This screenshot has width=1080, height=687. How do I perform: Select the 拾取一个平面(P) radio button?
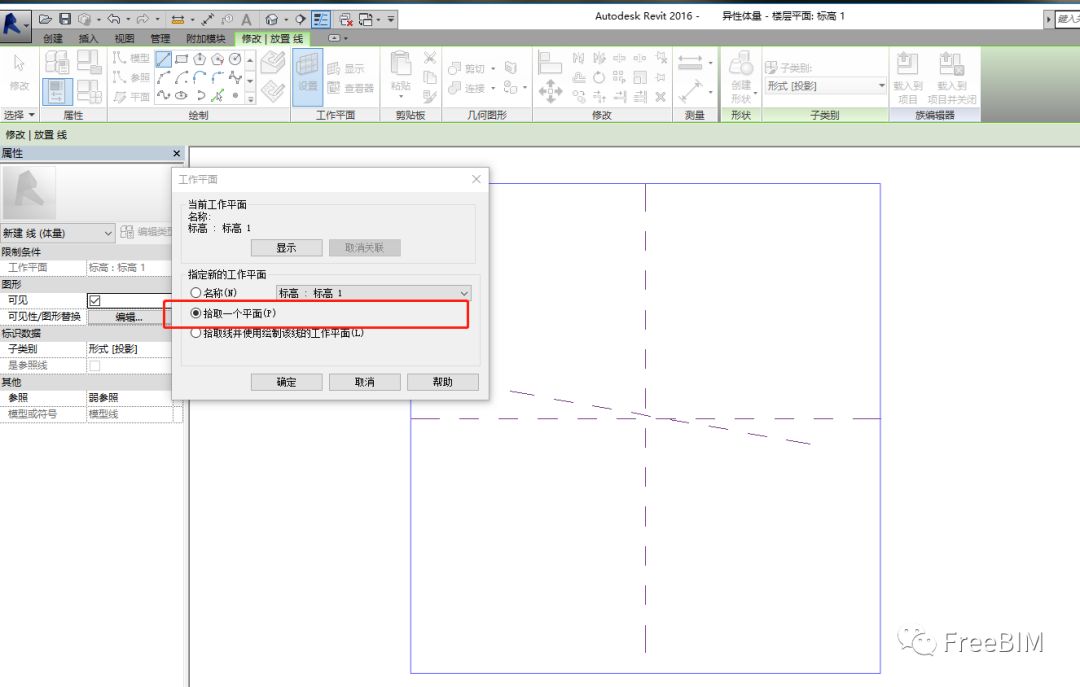click(x=196, y=313)
